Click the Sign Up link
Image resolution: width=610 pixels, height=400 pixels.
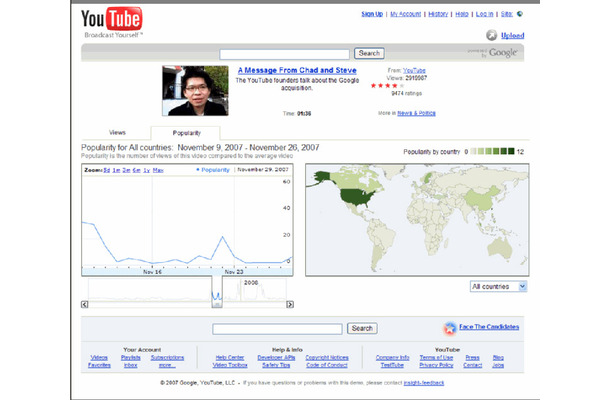coord(372,14)
